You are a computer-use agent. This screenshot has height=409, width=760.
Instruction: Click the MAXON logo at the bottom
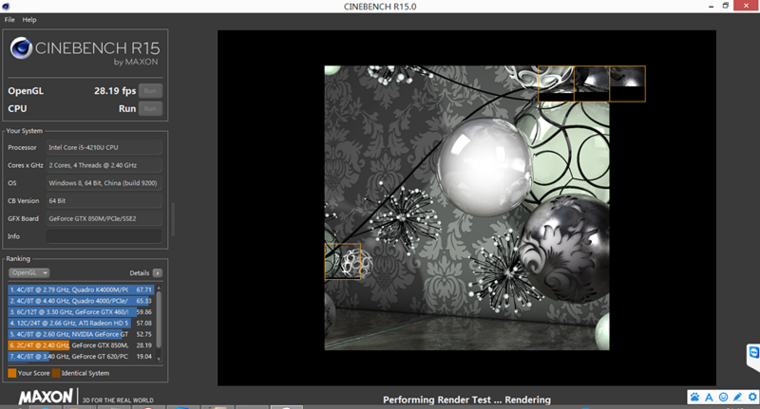[x=46, y=397]
